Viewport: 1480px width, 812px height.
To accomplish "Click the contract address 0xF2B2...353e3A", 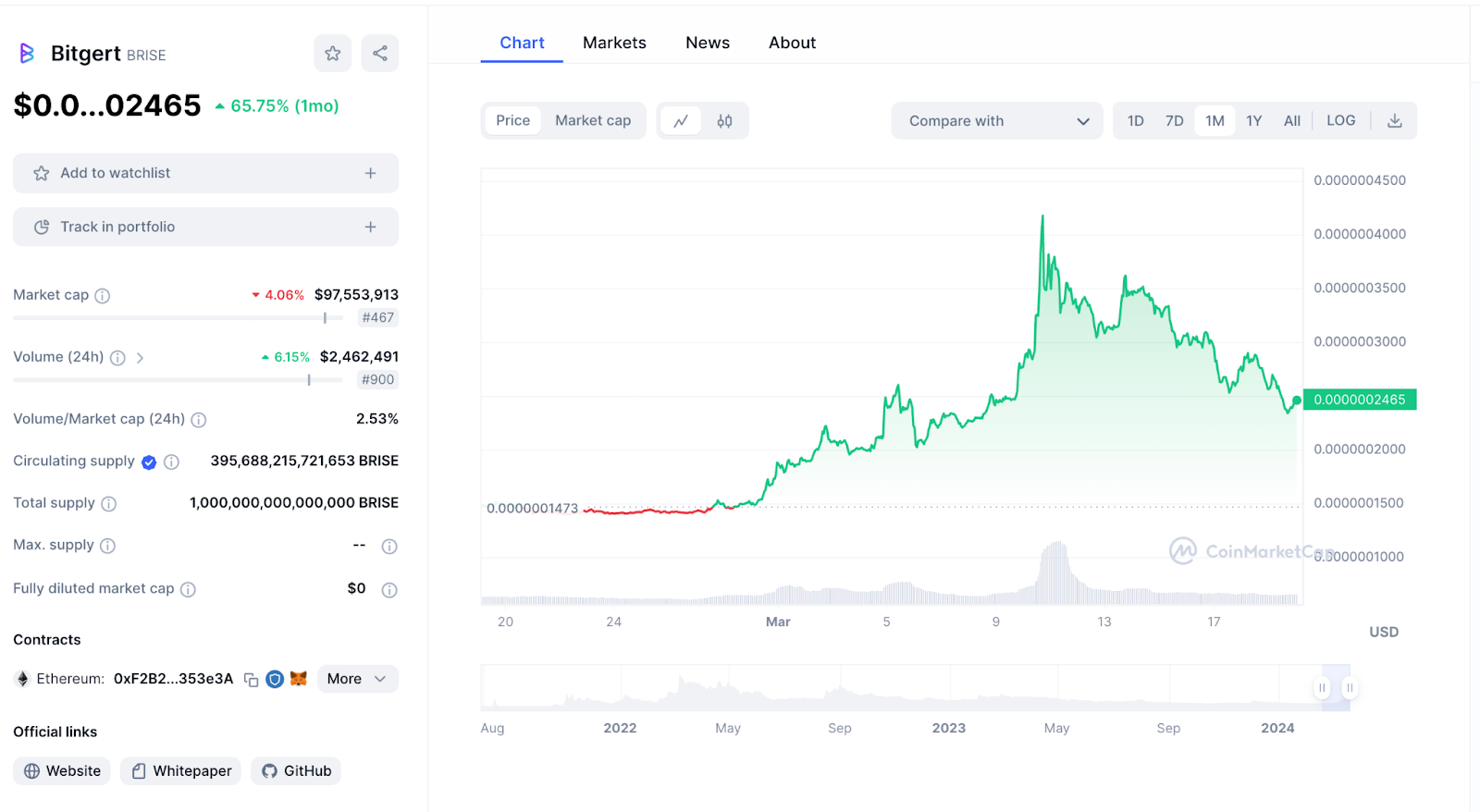I will point(173,679).
